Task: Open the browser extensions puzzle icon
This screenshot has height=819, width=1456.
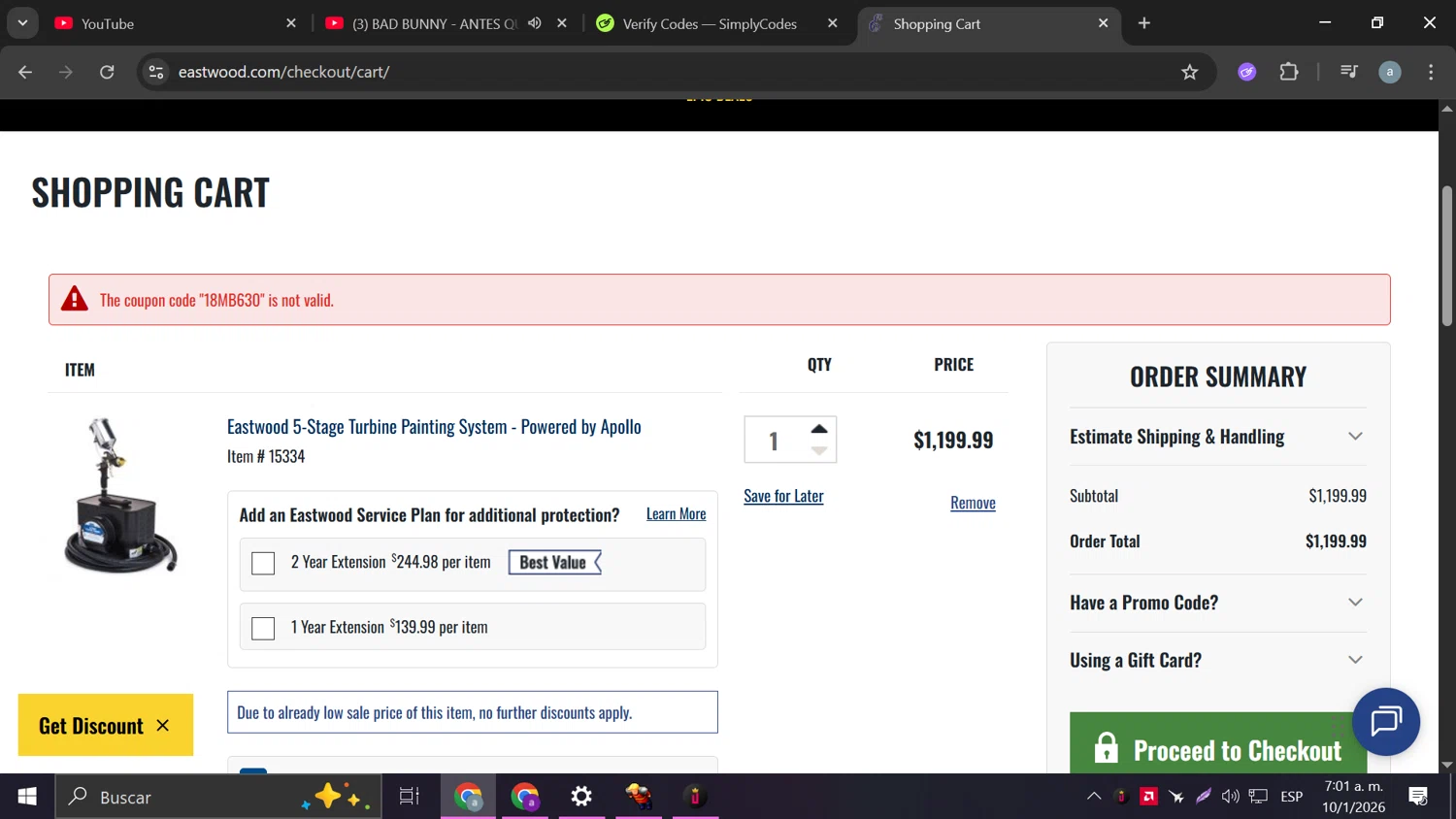Action: pyautogui.click(x=1289, y=72)
